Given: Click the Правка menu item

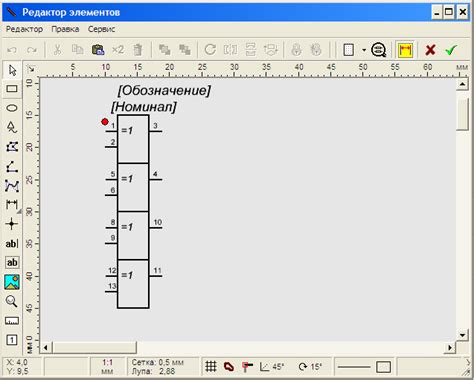Looking at the screenshot, I should [x=65, y=29].
